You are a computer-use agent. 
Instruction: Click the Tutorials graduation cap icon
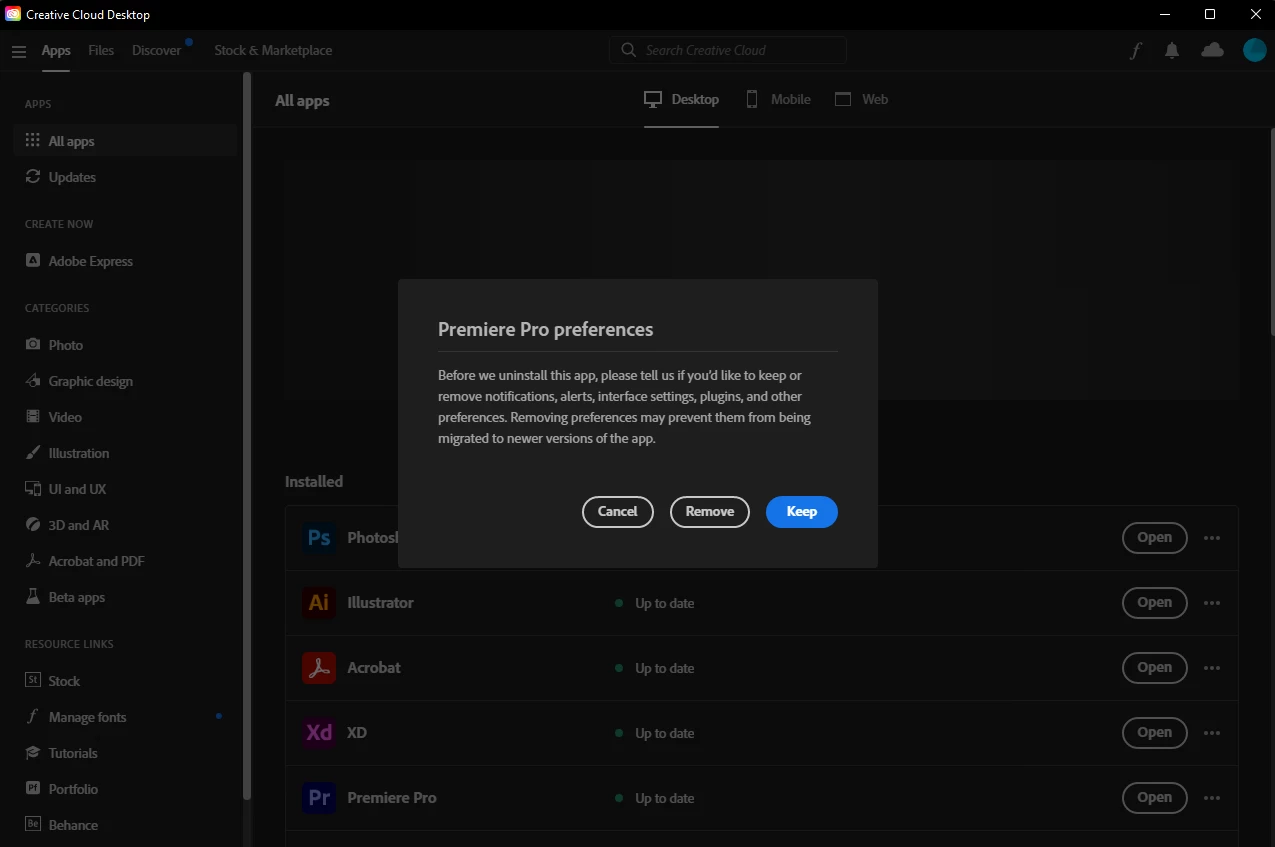coord(33,753)
